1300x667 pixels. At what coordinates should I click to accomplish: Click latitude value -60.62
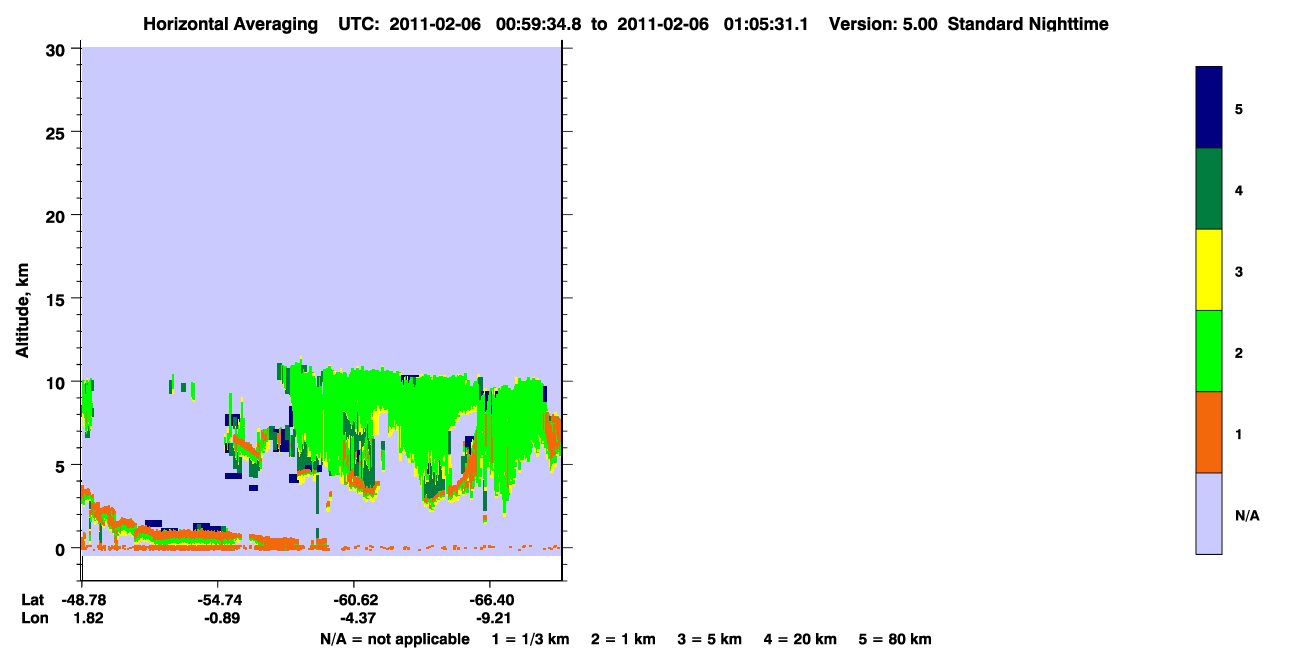click(x=354, y=600)
